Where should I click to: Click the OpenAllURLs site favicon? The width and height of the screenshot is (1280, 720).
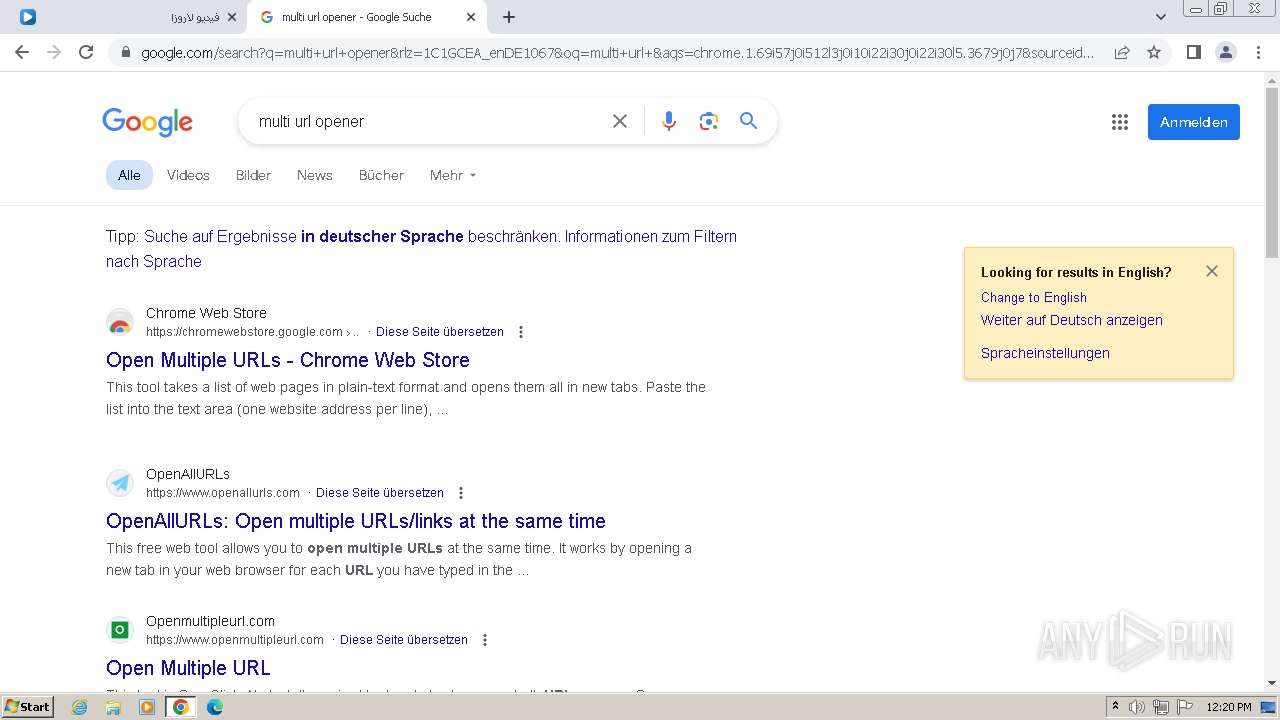[x=120, y=483]
